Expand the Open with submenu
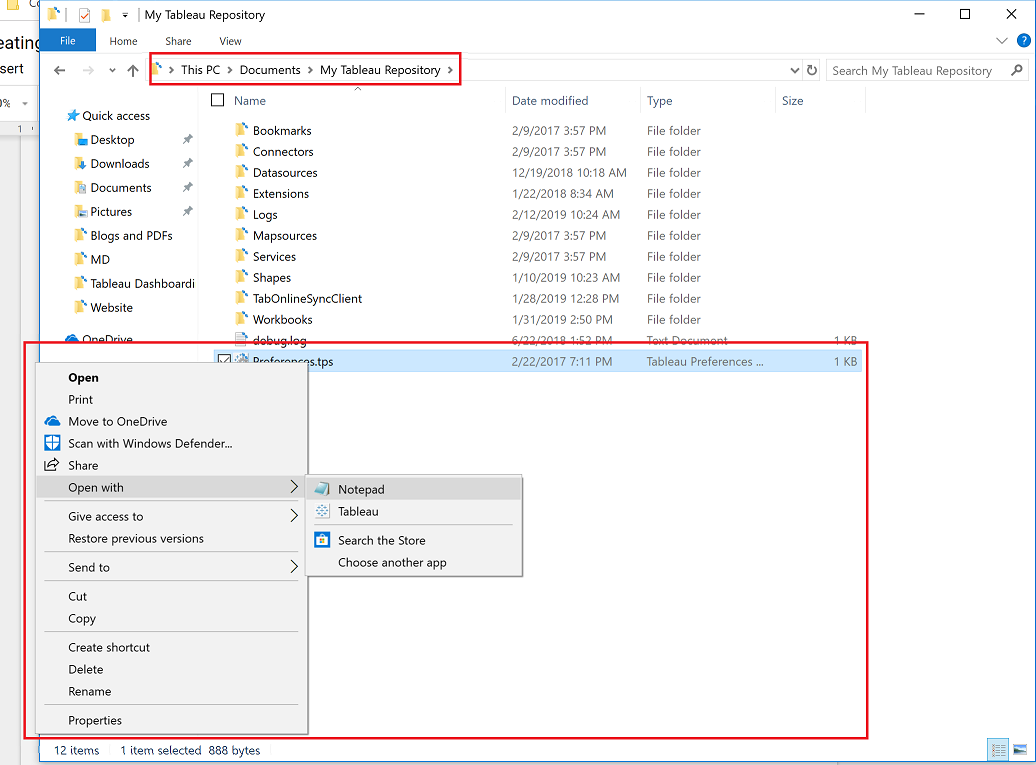 coord(171,487)
